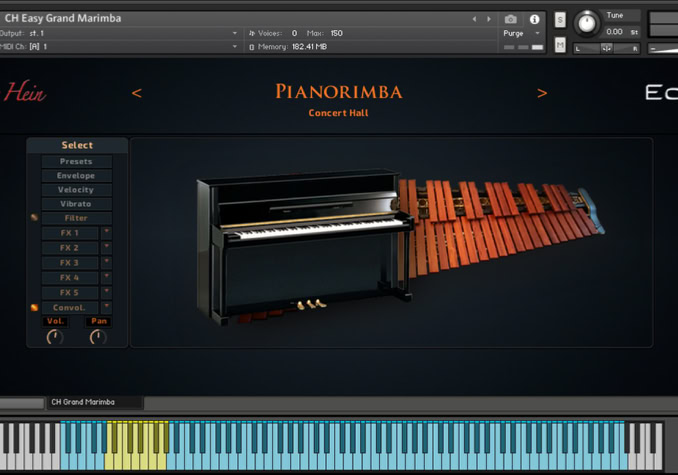The height and width of the screenshot is (475, 678).
Task: Open the Vibrato settings
Action: pyautogui.click(x=76, y=204)
